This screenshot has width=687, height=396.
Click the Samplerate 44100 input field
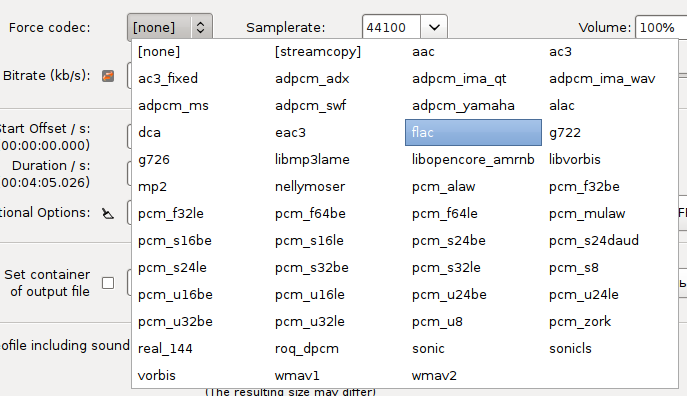(x=391, y=28)
